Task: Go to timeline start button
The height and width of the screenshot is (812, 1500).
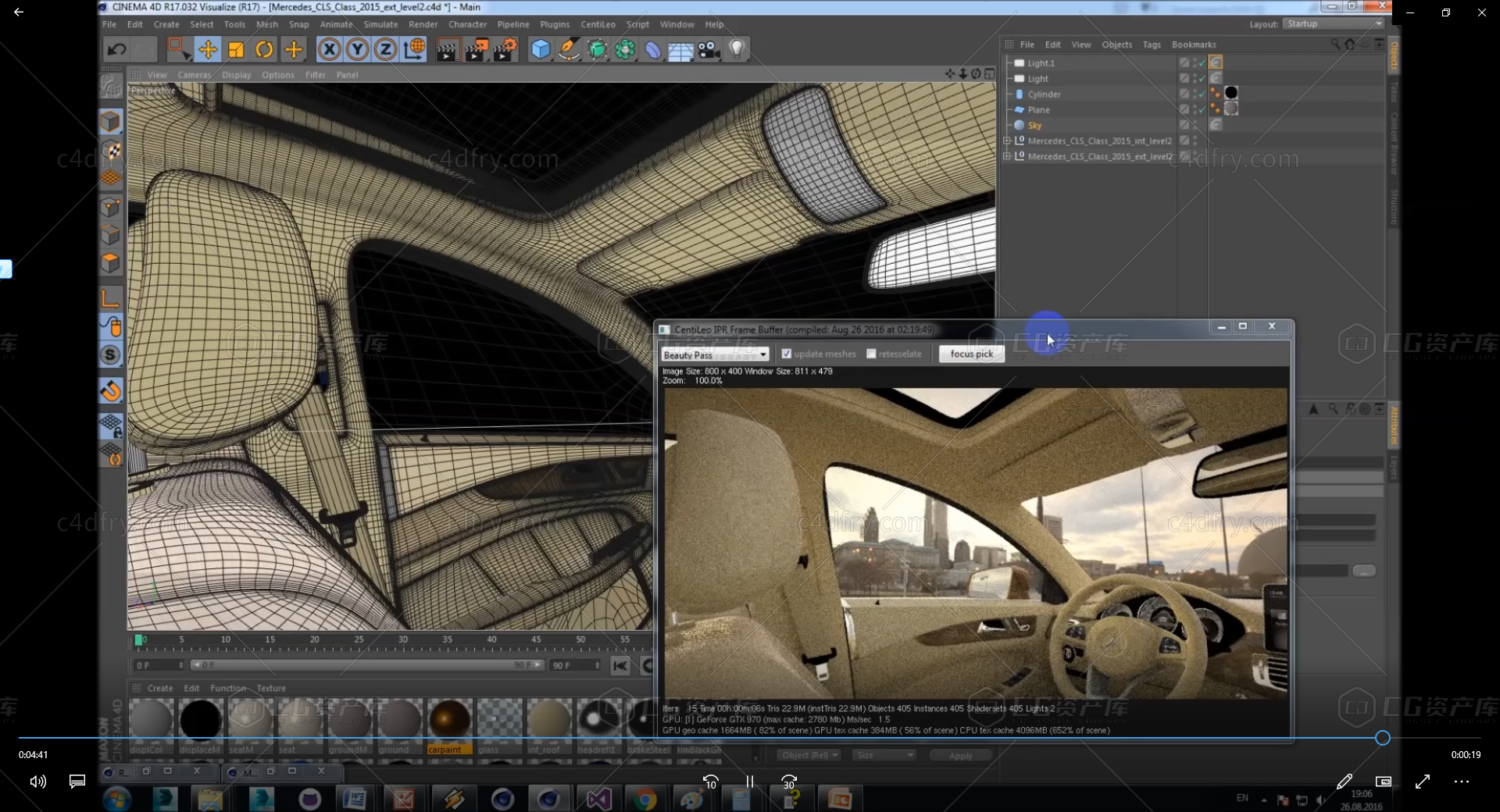Action: click(620, 665)
